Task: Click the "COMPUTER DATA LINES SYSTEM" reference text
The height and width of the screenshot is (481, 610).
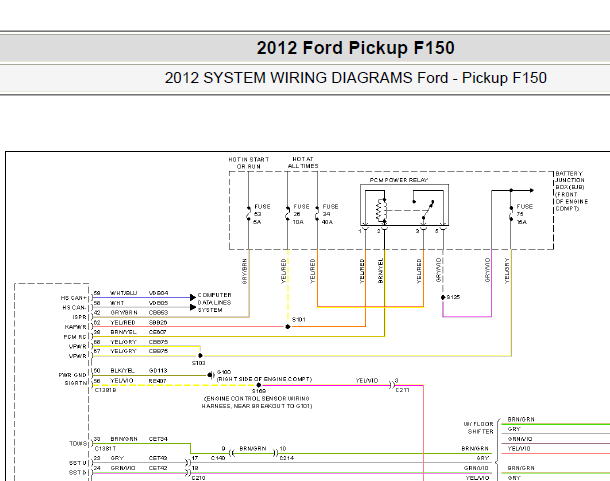Action: click(214, 302)
